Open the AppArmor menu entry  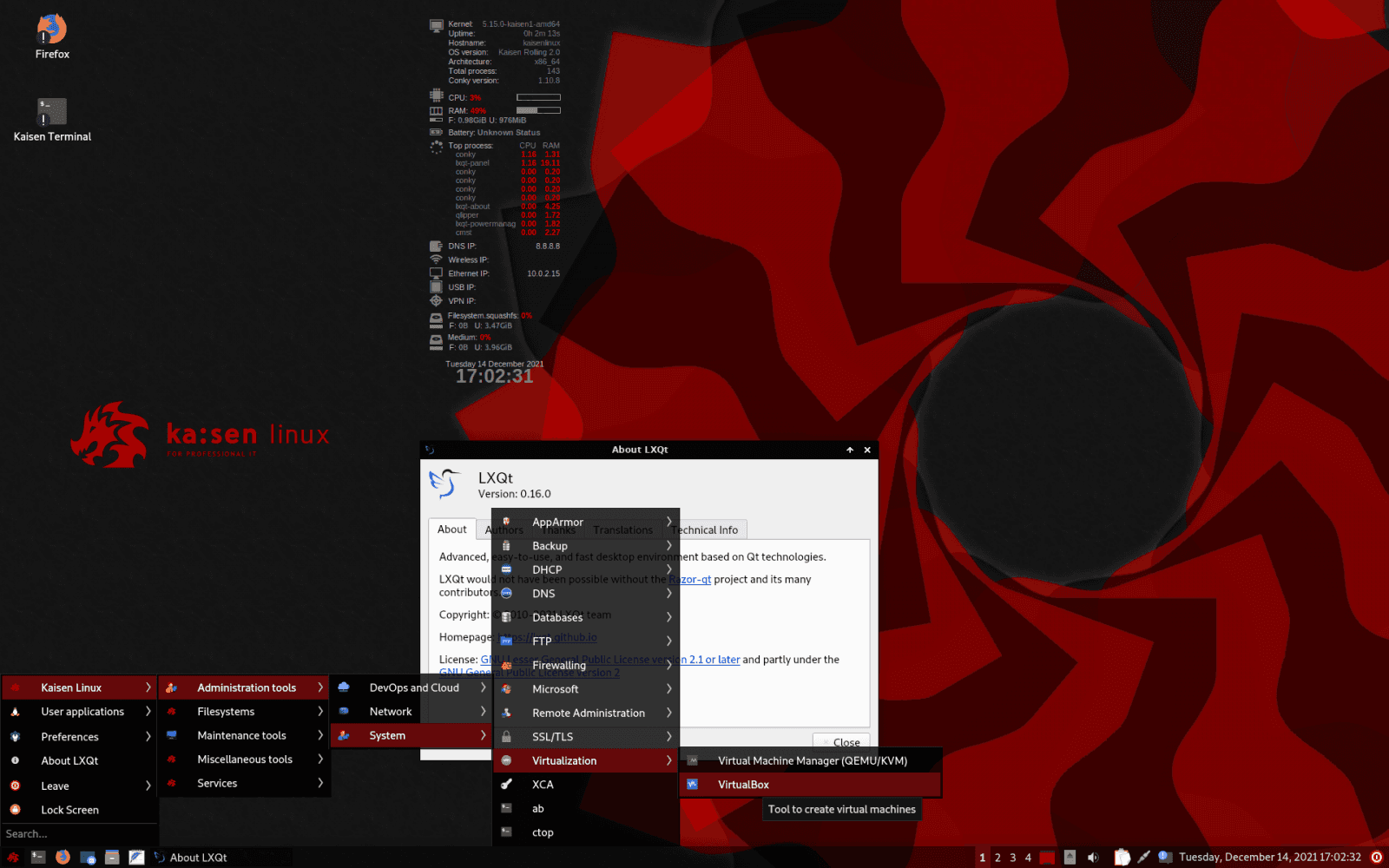(586, 522)
